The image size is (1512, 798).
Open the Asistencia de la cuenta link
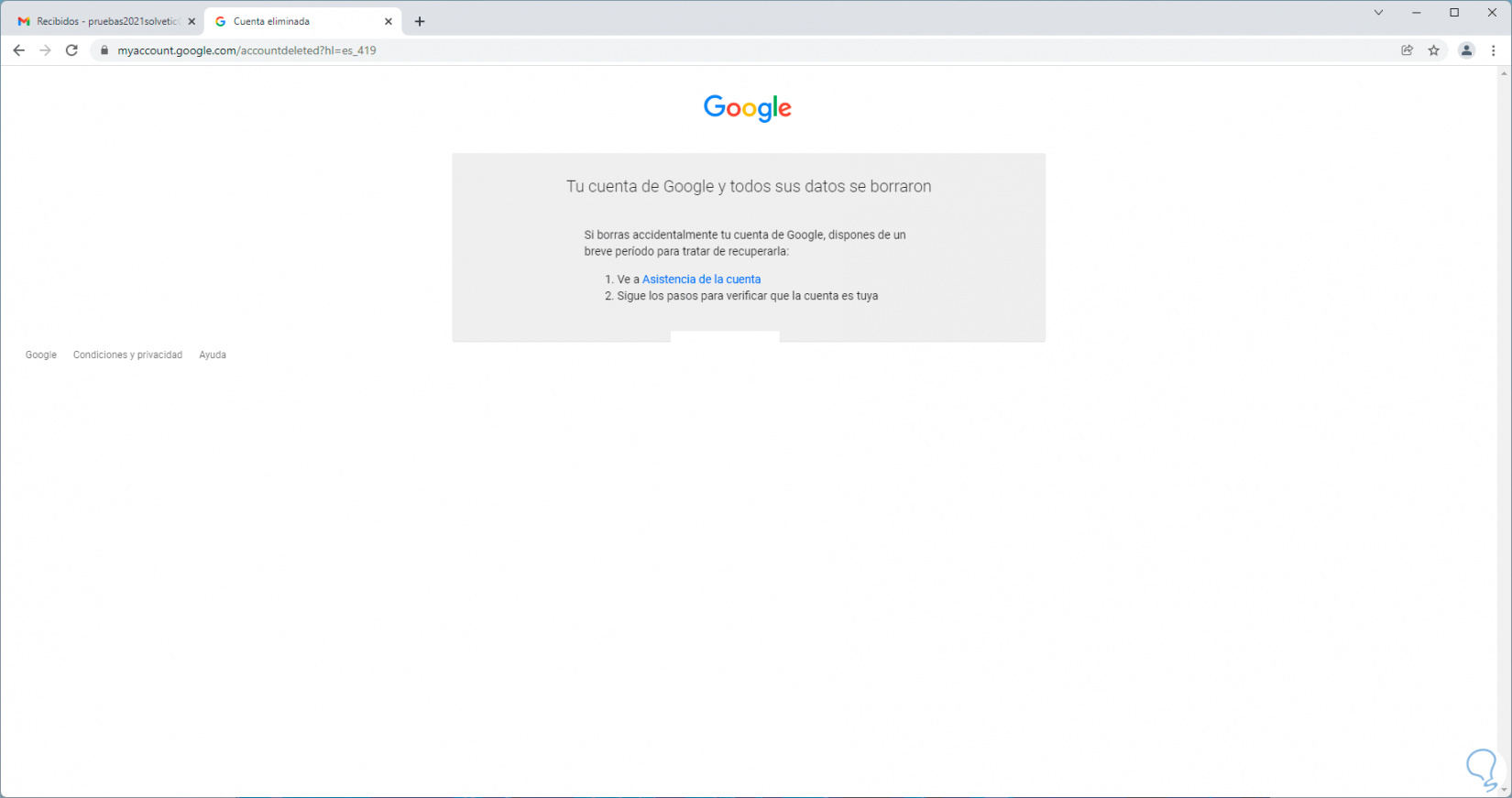pyautogui.click(x=701, y=279)
